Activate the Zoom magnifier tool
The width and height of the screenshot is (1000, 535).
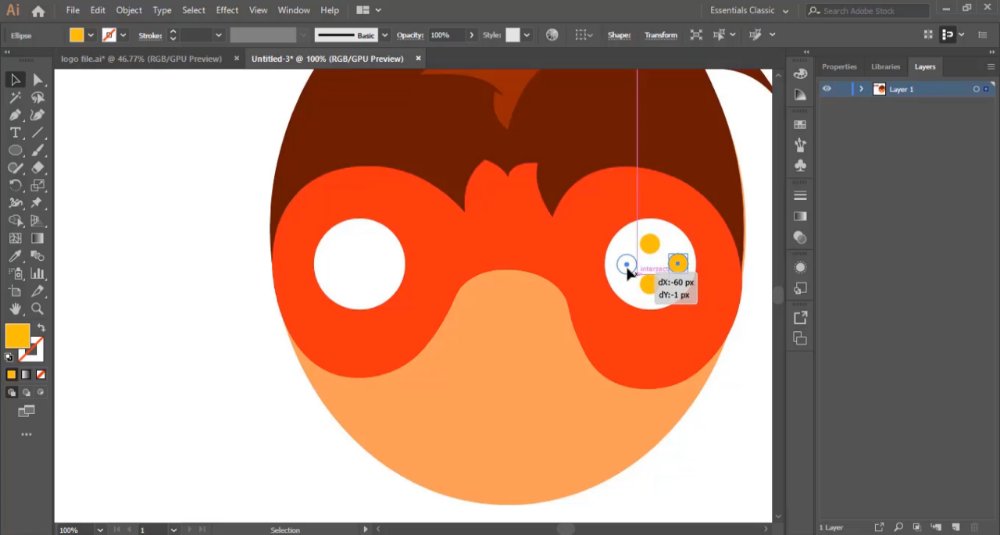tap(38, 309)
